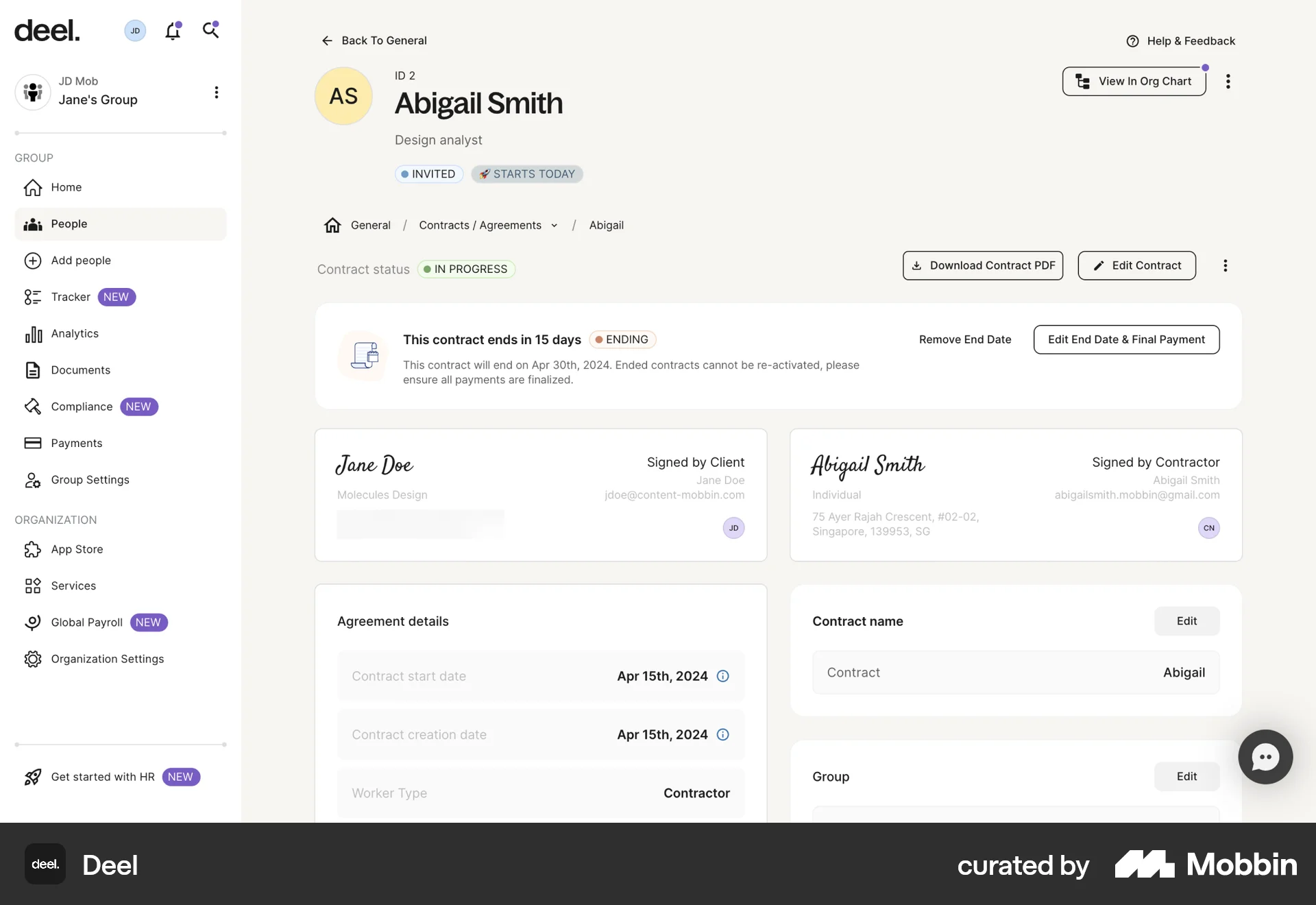The height and width of the screenshot is (905, 1316).
Task: Navigate to Payments
Action: pos(77,443)
